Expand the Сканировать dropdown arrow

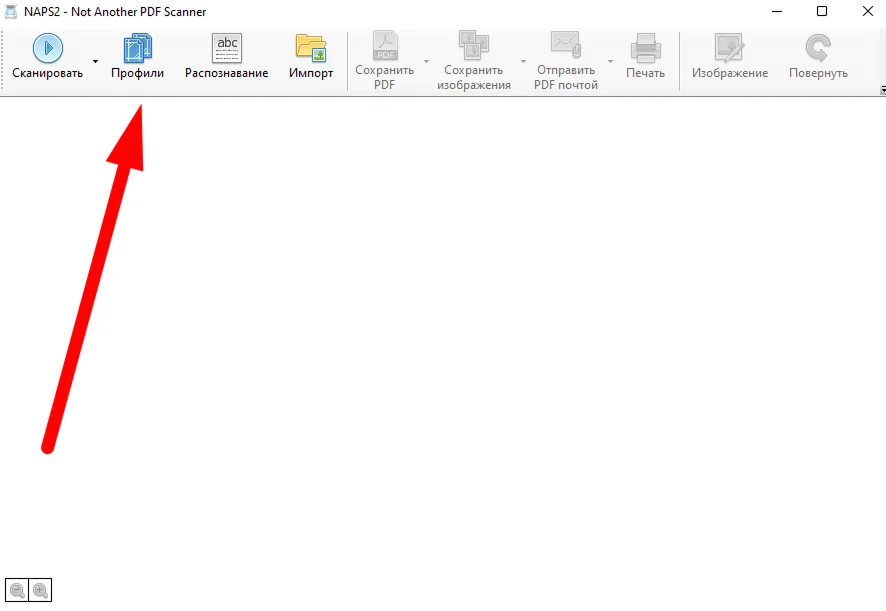(96, 62)
